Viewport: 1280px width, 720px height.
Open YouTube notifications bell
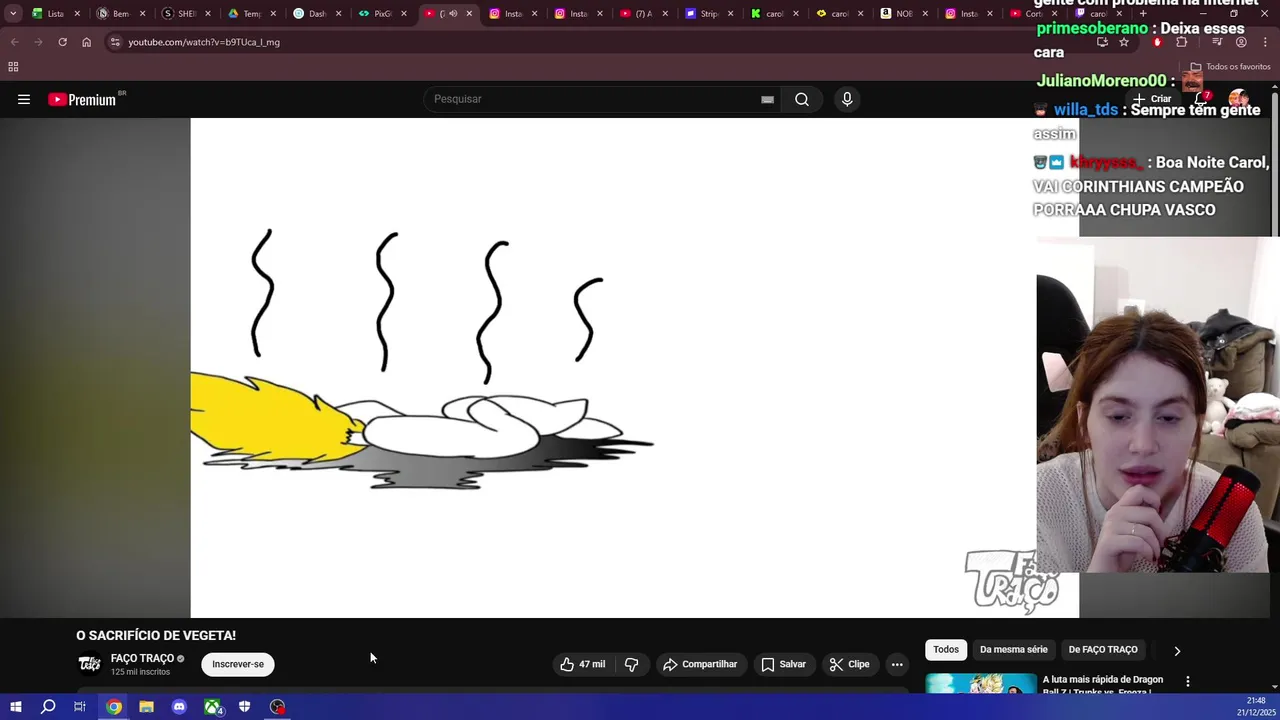[x=1201, y=99]
